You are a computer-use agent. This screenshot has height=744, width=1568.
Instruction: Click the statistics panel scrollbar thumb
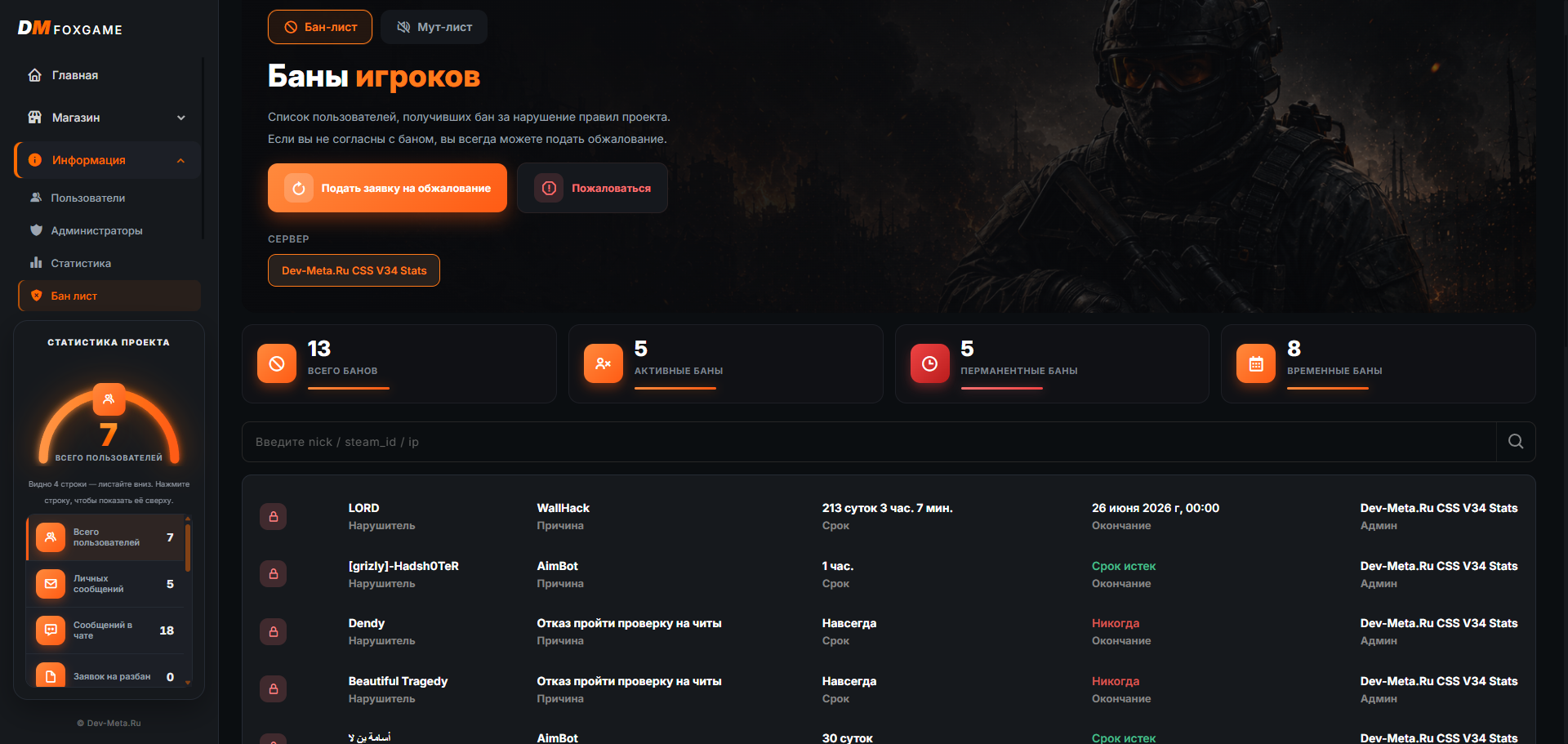[188, 546]
